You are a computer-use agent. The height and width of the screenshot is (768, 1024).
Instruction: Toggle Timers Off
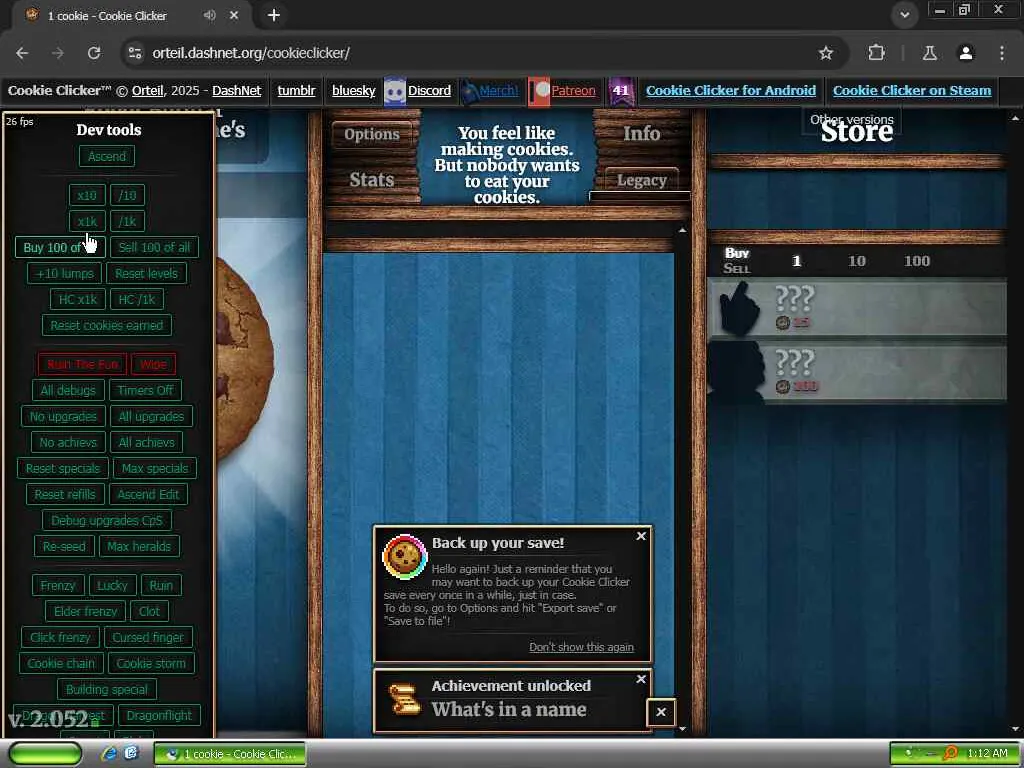point(145,391)
